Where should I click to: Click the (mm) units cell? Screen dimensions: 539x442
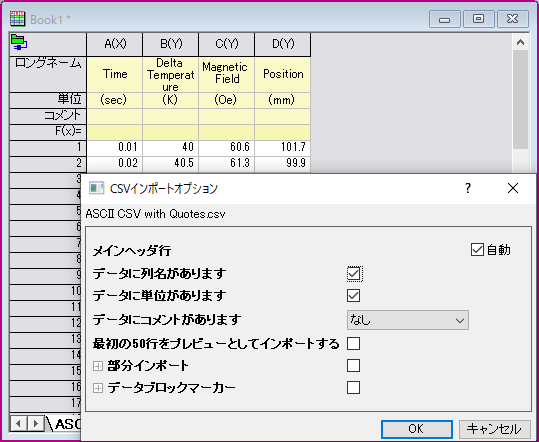pyautogui.click(x=283, y=100)
